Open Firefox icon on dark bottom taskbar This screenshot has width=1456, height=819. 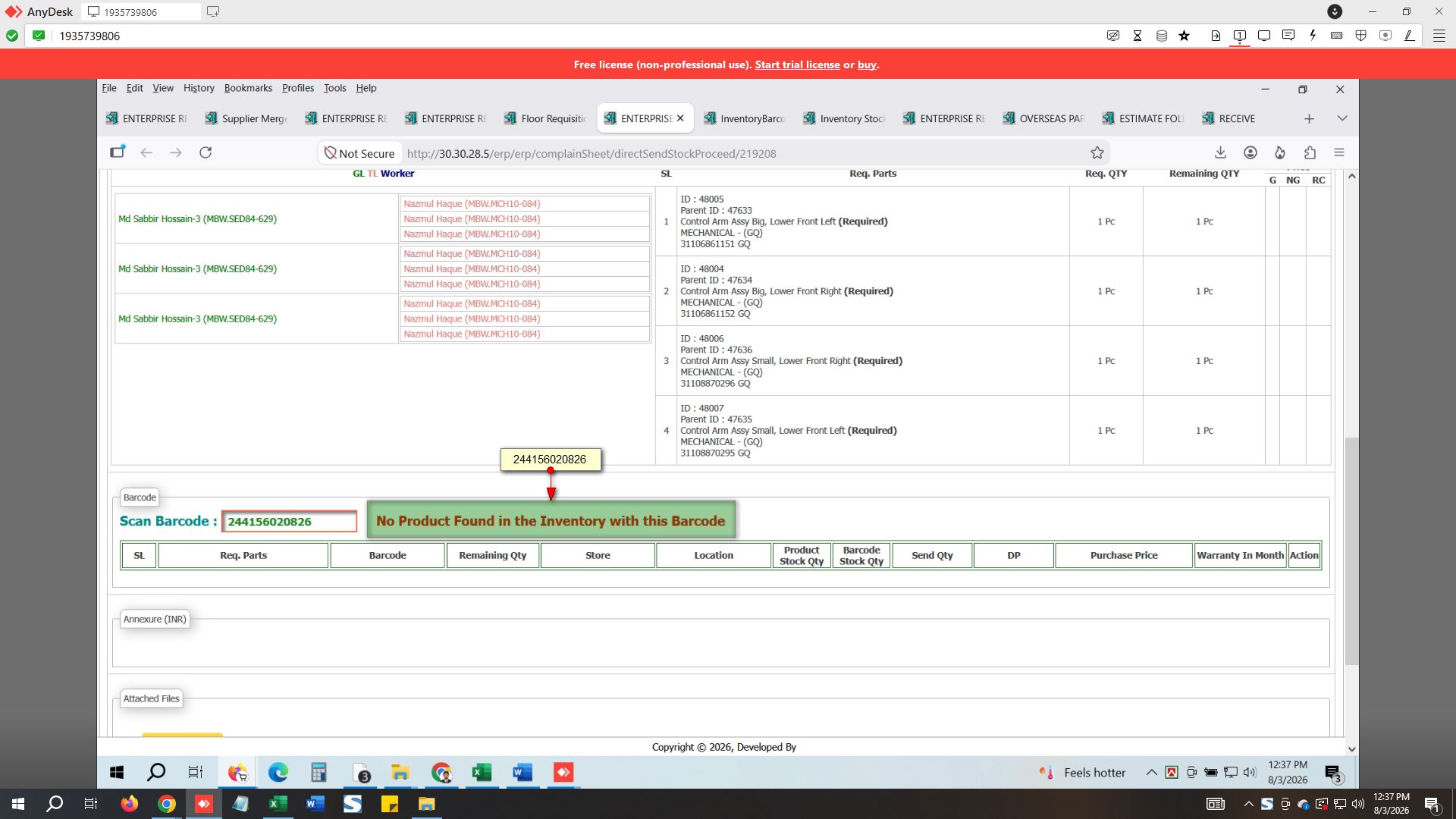coord(130,804)
